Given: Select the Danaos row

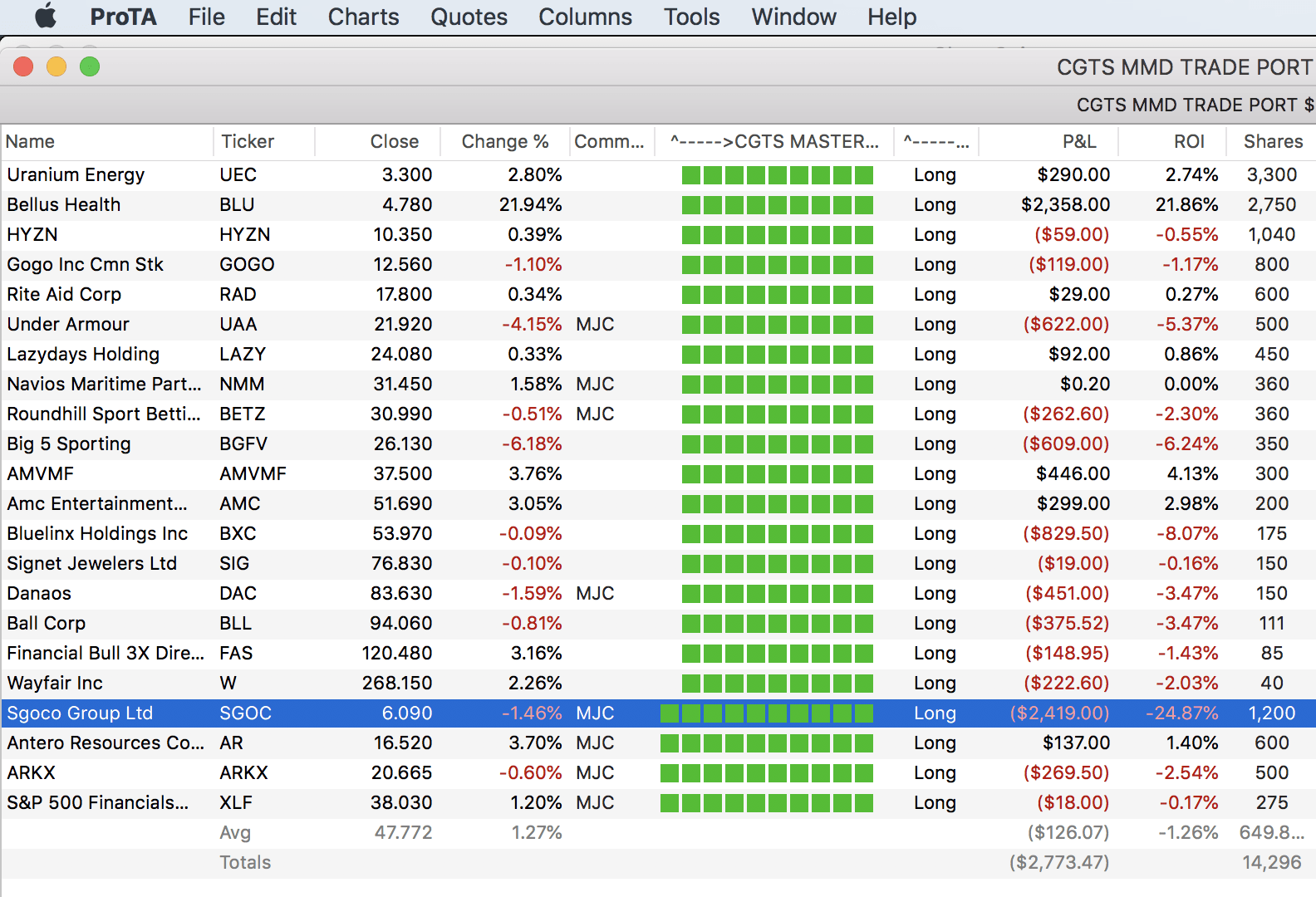Looking at the screenshot, I should click(x=658, y=593).
